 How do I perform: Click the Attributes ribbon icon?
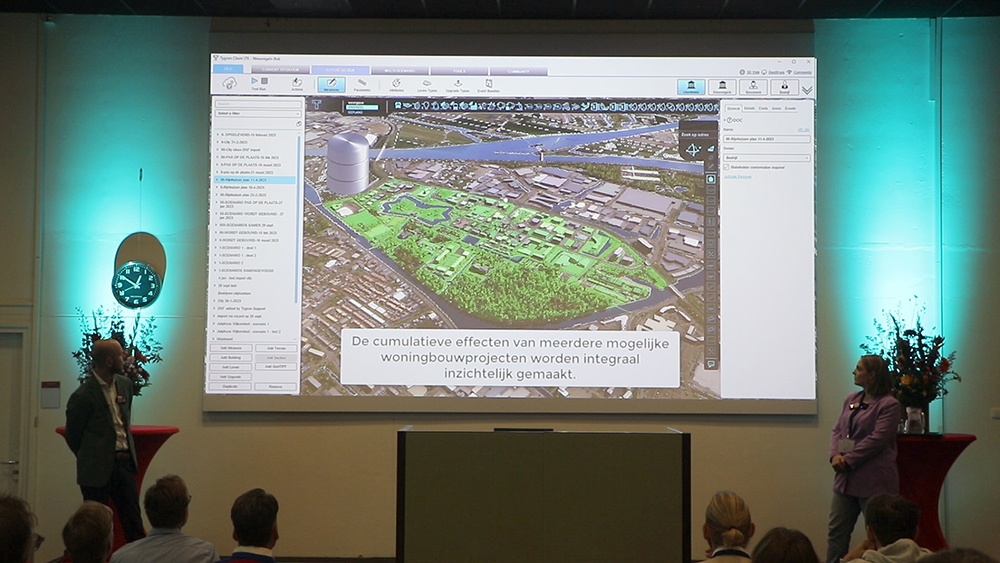[x=396, y=84]
